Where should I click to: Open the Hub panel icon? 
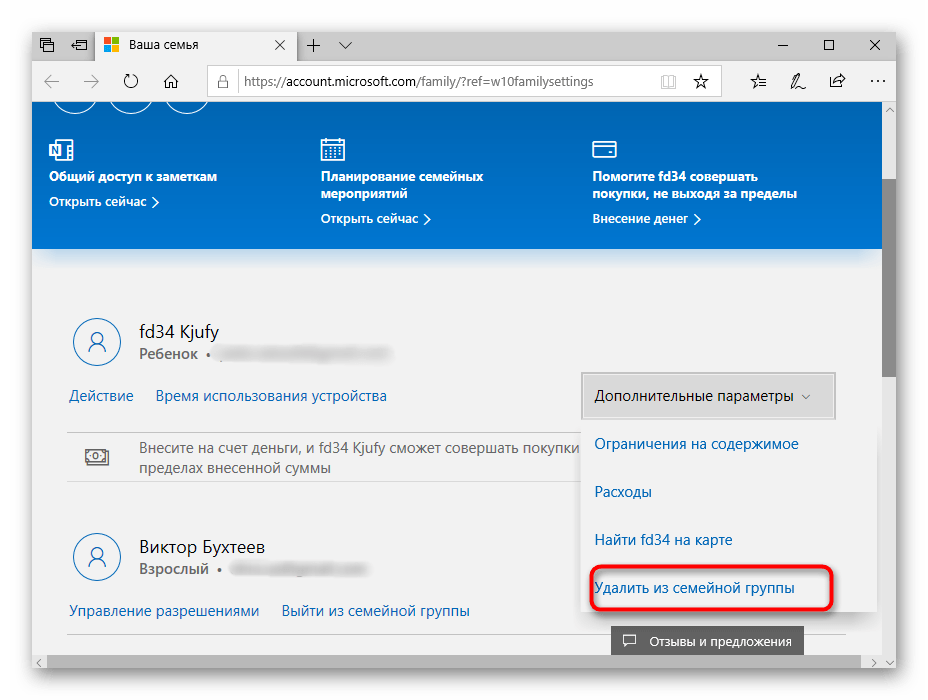[x=758, y=81]
